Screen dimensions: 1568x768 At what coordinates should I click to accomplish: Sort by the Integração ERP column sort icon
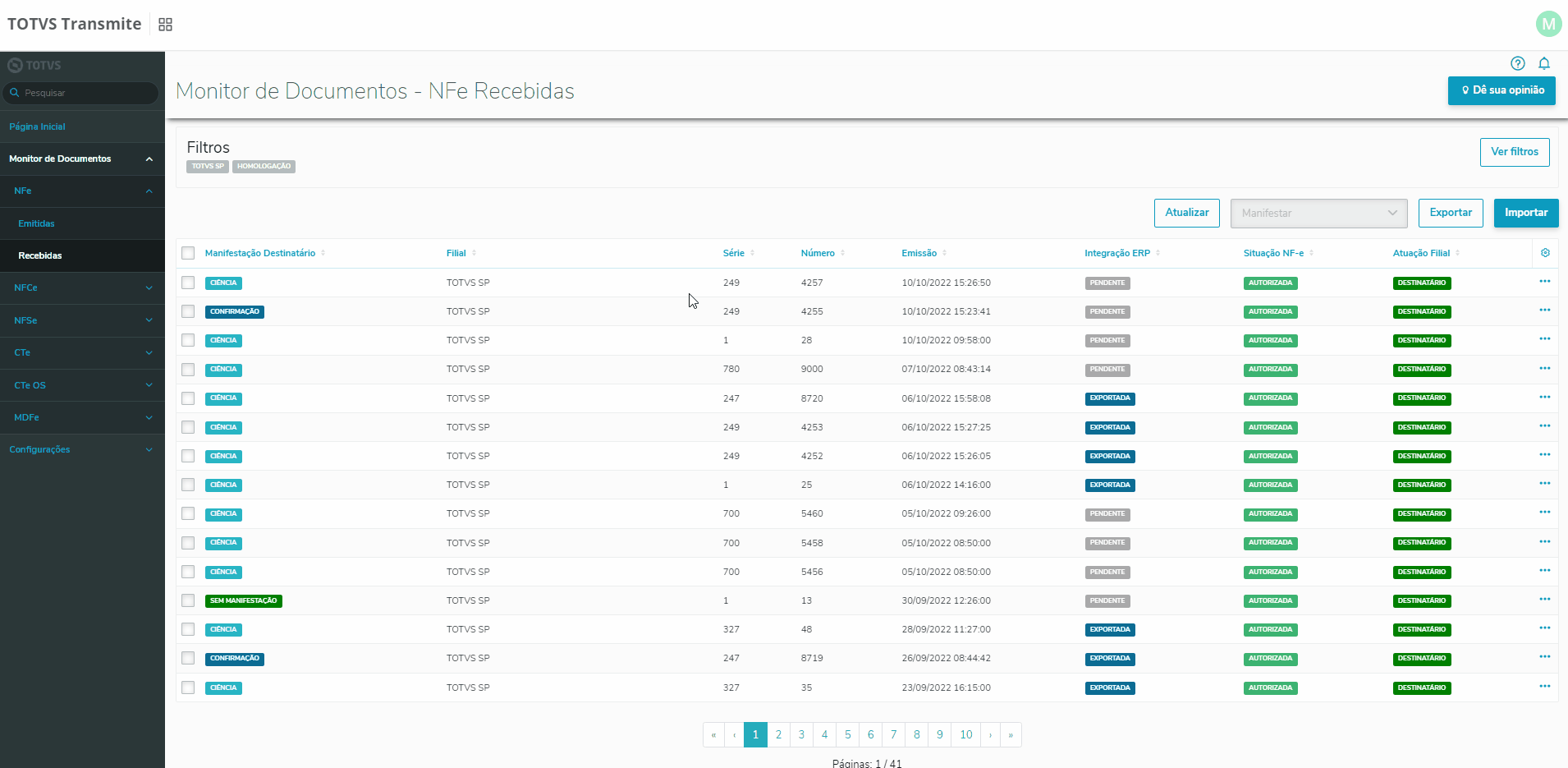1158,253
